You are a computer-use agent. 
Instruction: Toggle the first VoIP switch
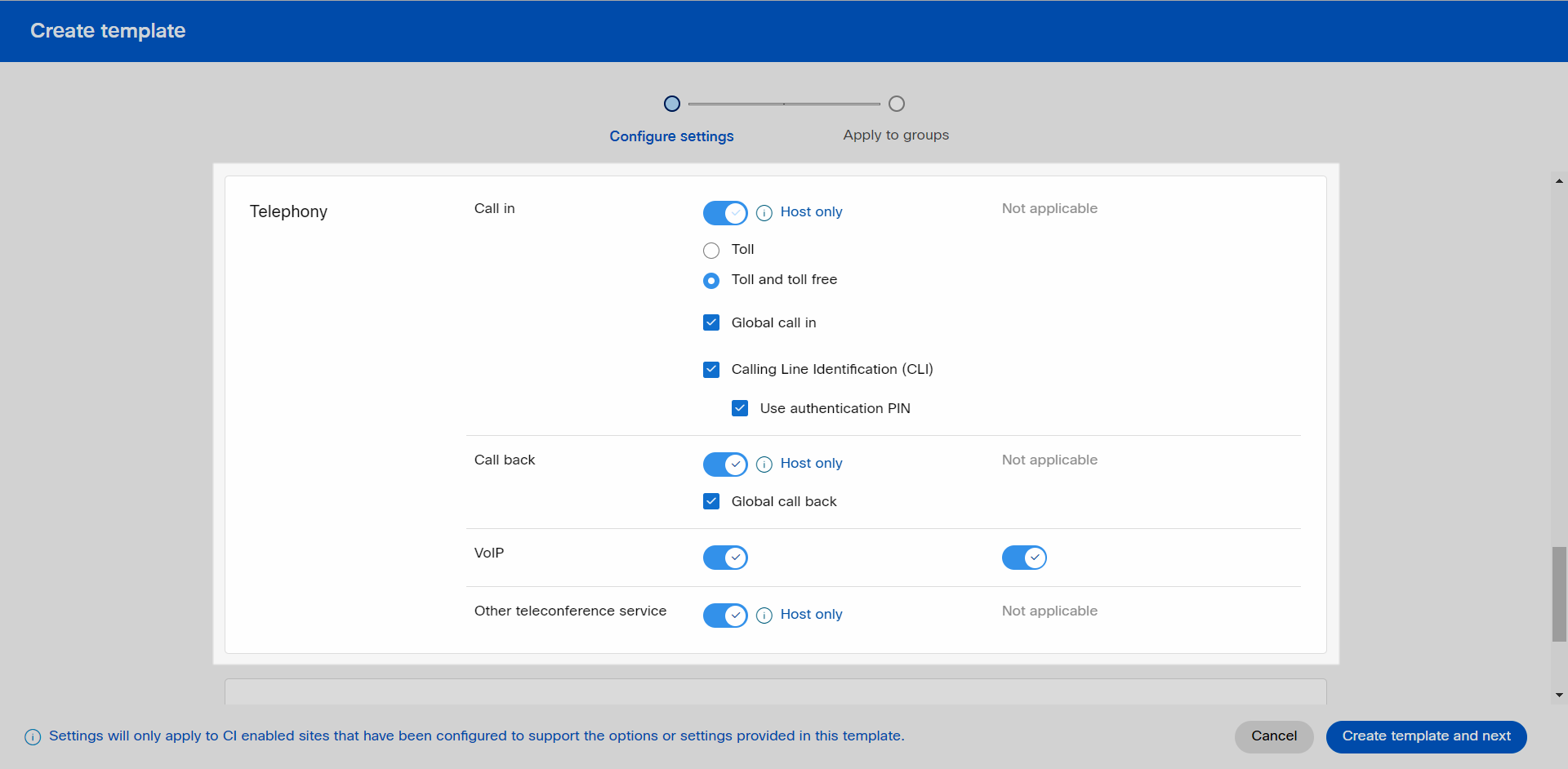point(725,558)
